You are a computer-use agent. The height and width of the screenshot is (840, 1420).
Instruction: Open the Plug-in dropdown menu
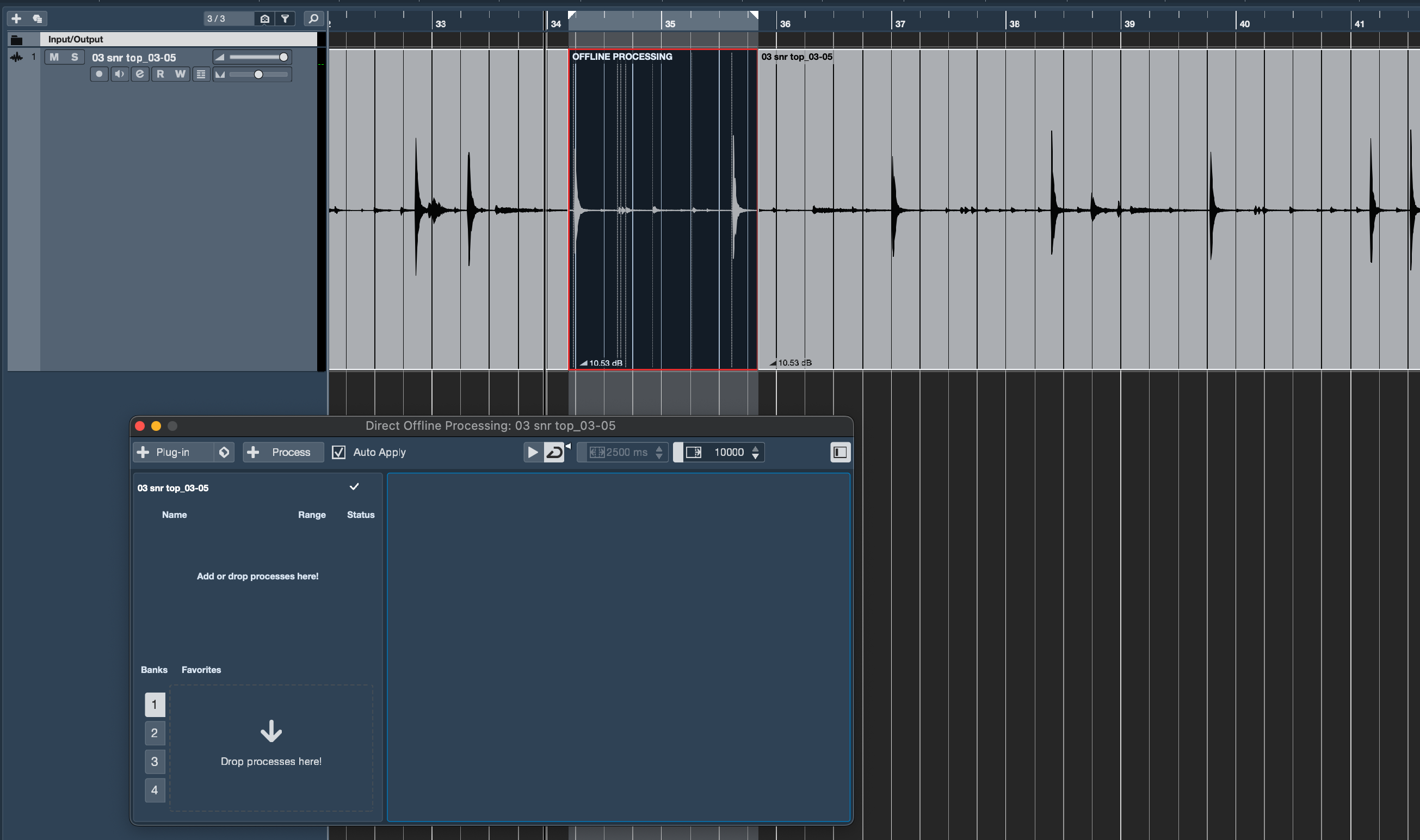172,452
